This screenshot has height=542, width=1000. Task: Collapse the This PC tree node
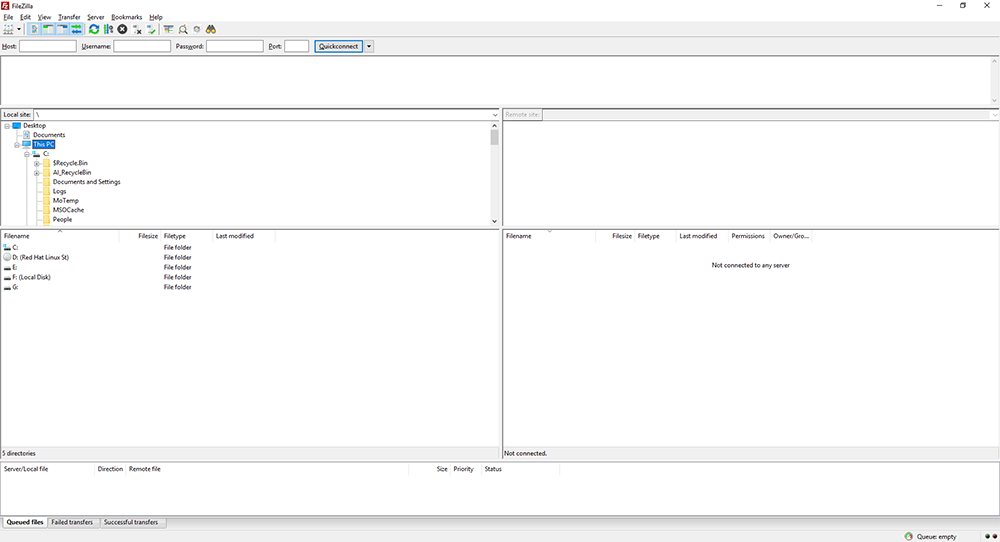17,145
